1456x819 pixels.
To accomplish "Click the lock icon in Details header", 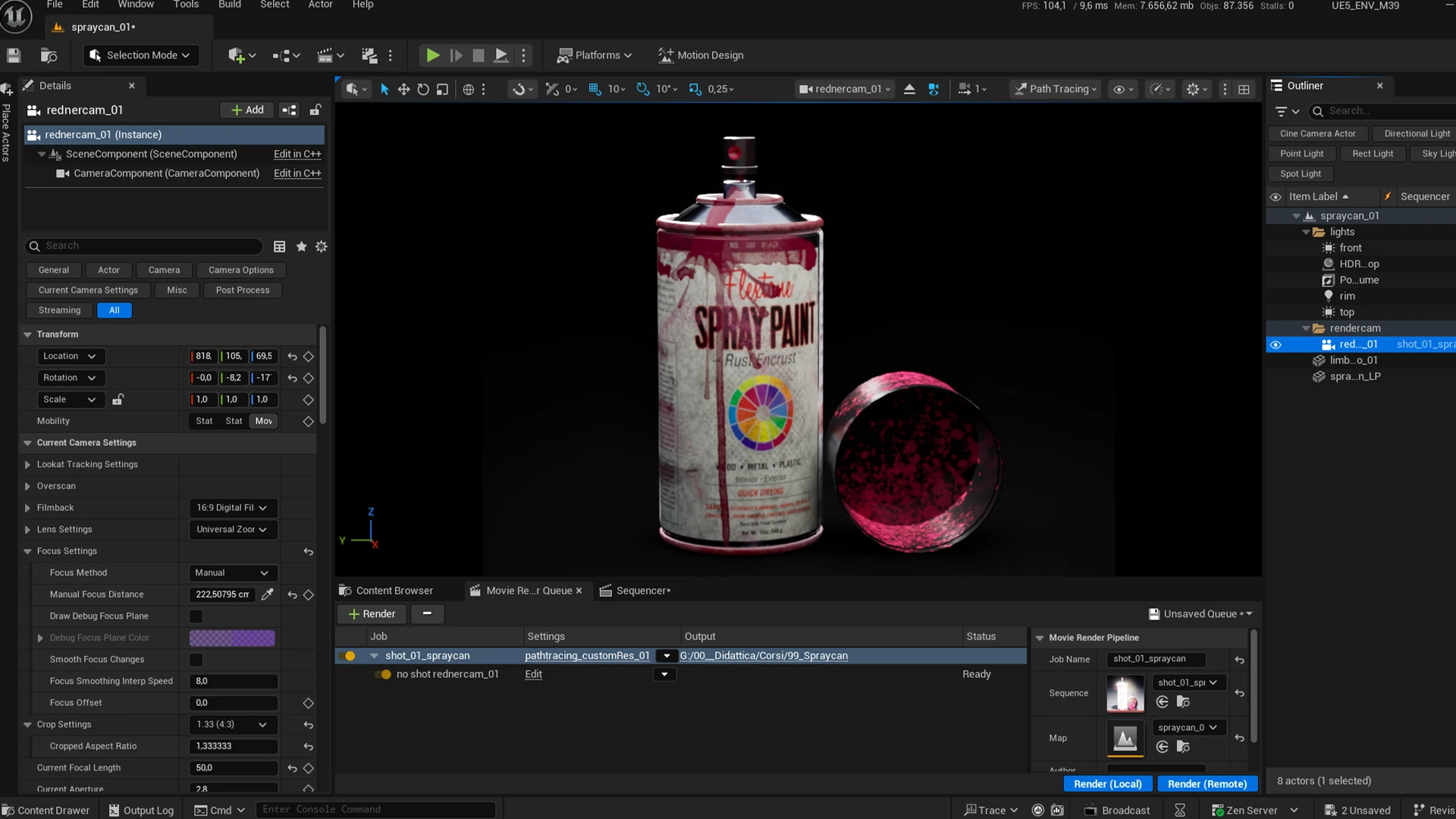I will (315, 111).
